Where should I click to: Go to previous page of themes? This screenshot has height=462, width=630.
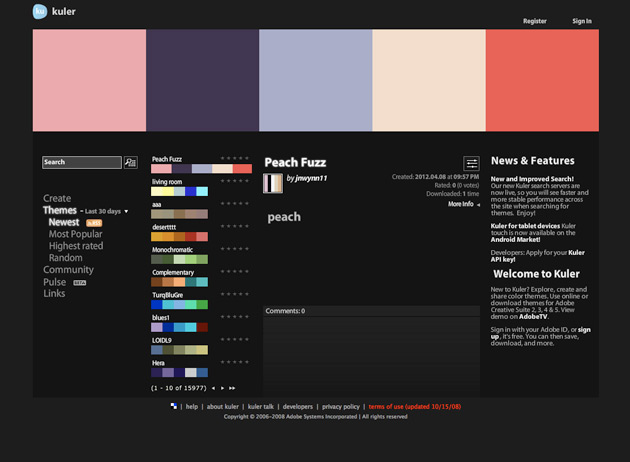pyautogui.click(x=212, y=388)
